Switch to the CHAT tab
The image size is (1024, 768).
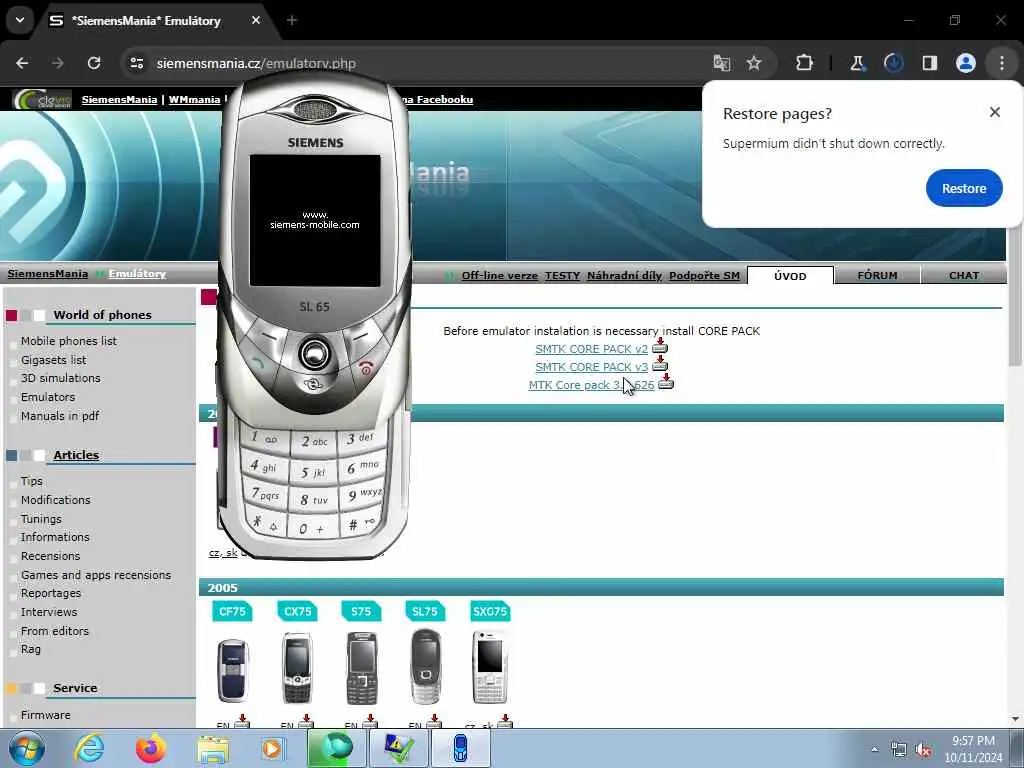click(964, 276)
